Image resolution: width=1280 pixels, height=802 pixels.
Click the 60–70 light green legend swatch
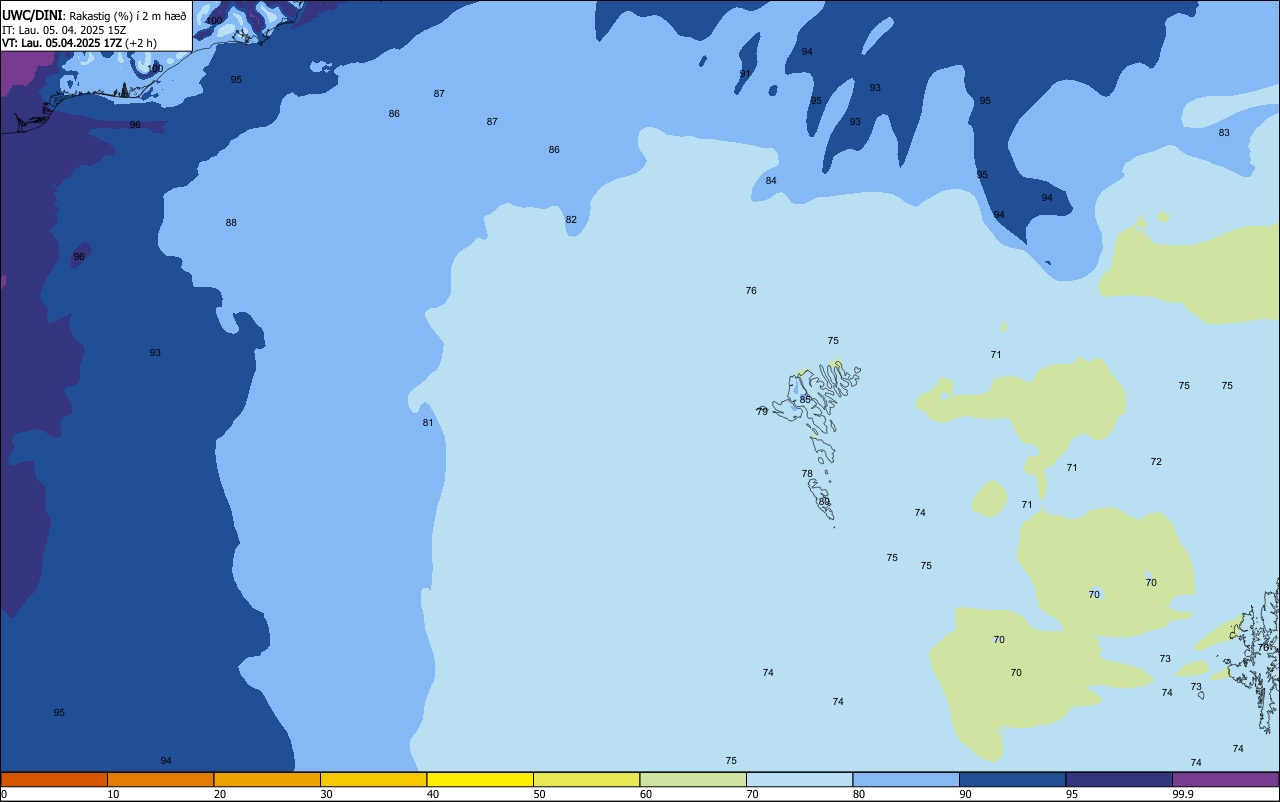click(693, 779)
